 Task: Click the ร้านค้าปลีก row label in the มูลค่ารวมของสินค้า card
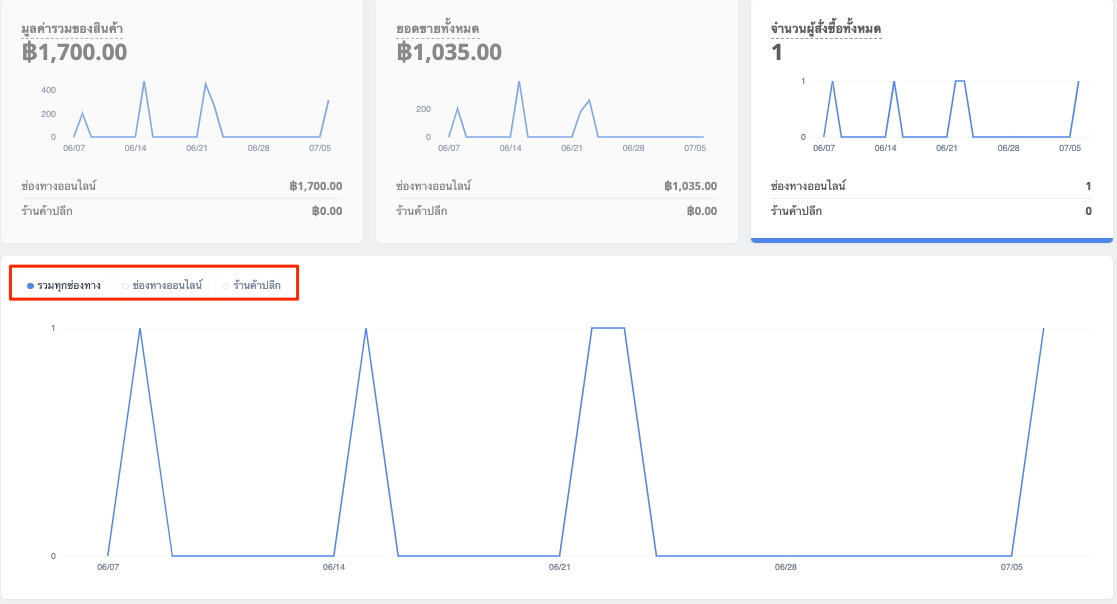tap(47, 211)
